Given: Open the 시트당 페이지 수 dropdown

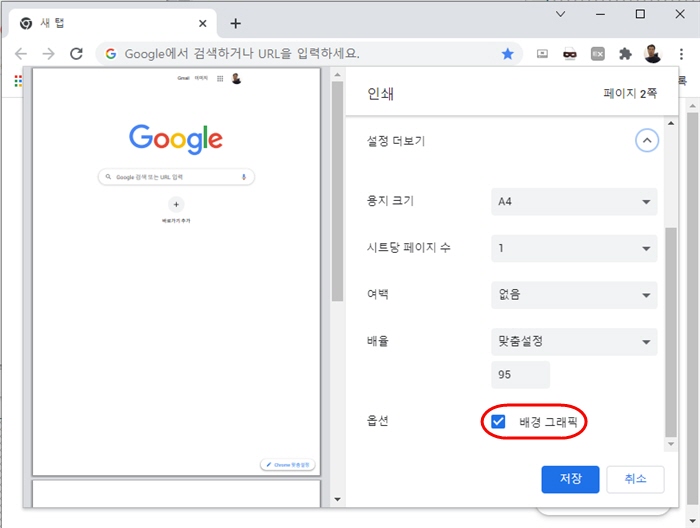Looking at the screenshot, I should coord(574,248).
